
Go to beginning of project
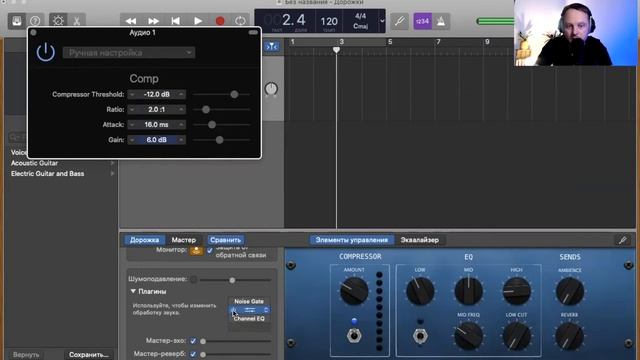[x=176, y=21]
